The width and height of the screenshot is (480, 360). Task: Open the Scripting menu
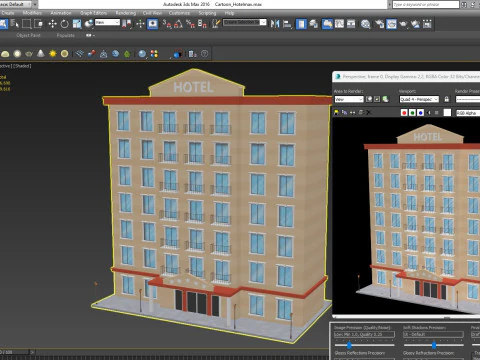coord(207,13)
